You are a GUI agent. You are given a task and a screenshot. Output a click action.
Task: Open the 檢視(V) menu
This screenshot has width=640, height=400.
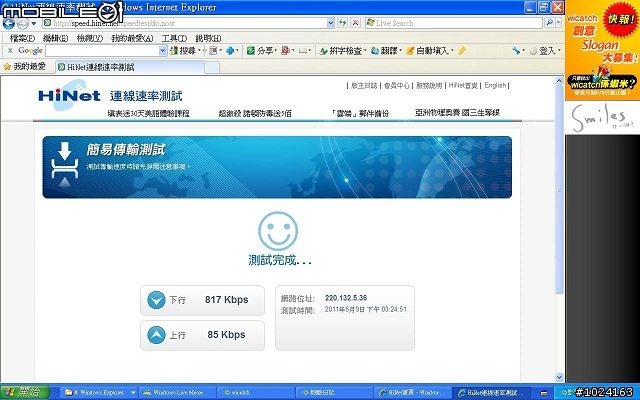pyautogui.click(x=89, y=38)
